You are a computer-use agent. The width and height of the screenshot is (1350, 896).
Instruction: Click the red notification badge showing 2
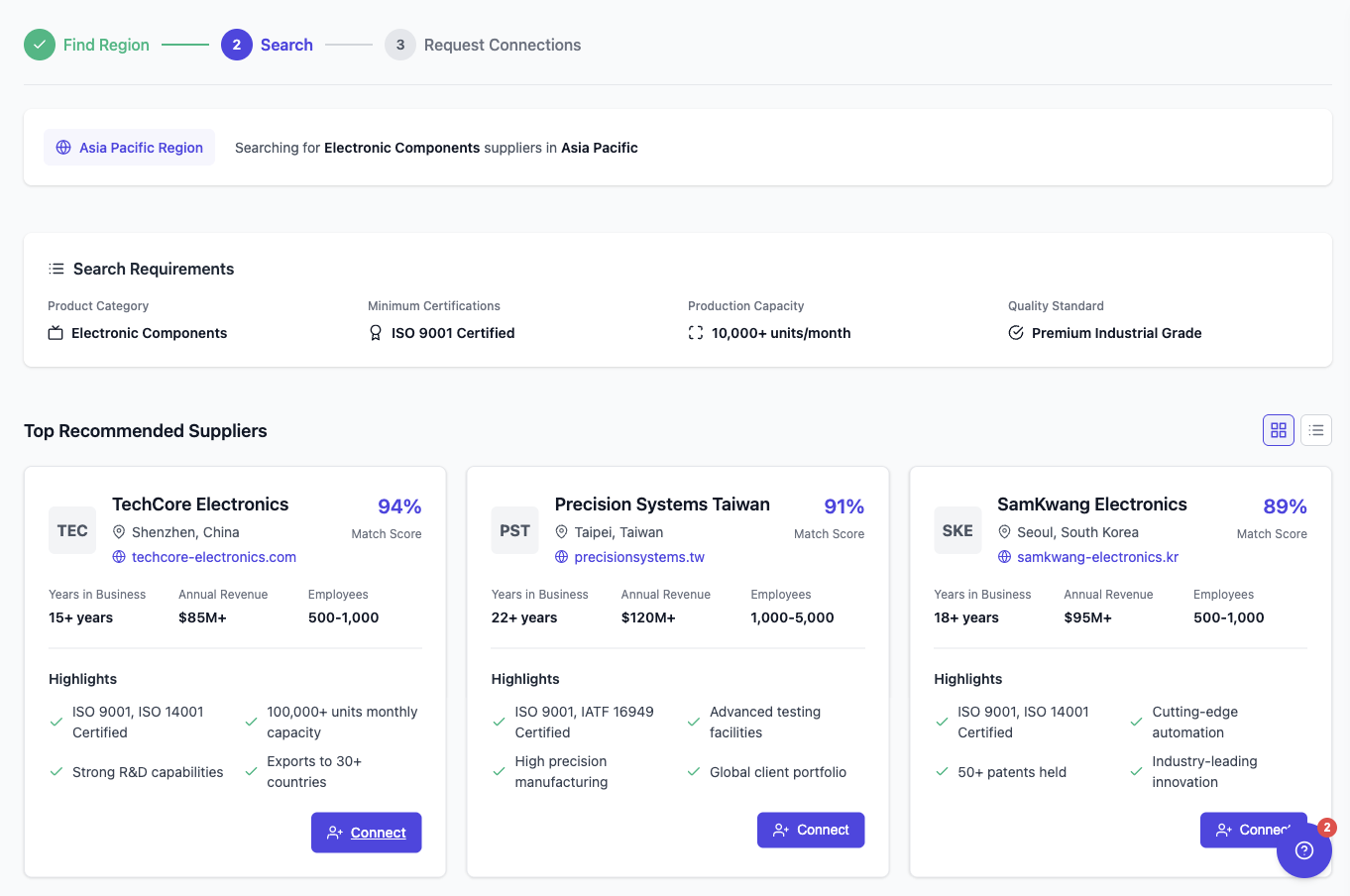point(1326,827)
